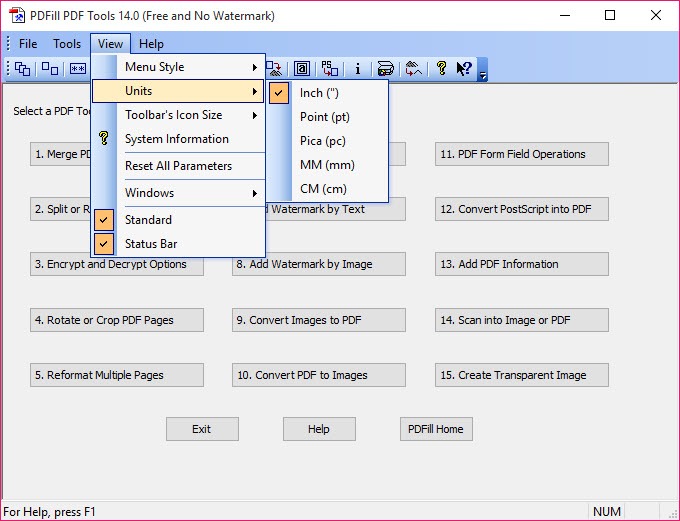Click the PostScript to PDF toolbar icon
The width and height of the screenshot is (680, 521).
[x=330, y=69]
